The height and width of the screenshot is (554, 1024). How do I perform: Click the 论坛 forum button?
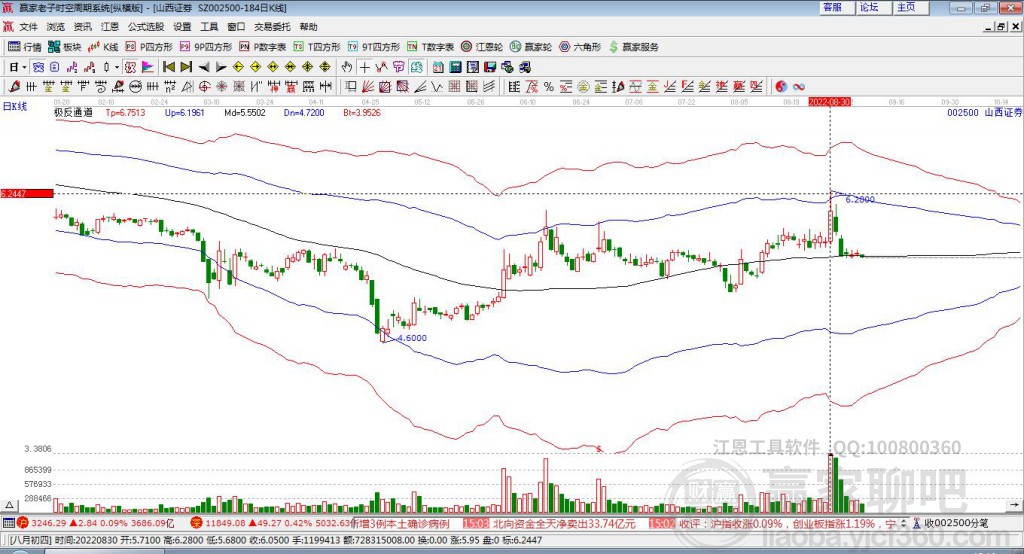point(869,7)
